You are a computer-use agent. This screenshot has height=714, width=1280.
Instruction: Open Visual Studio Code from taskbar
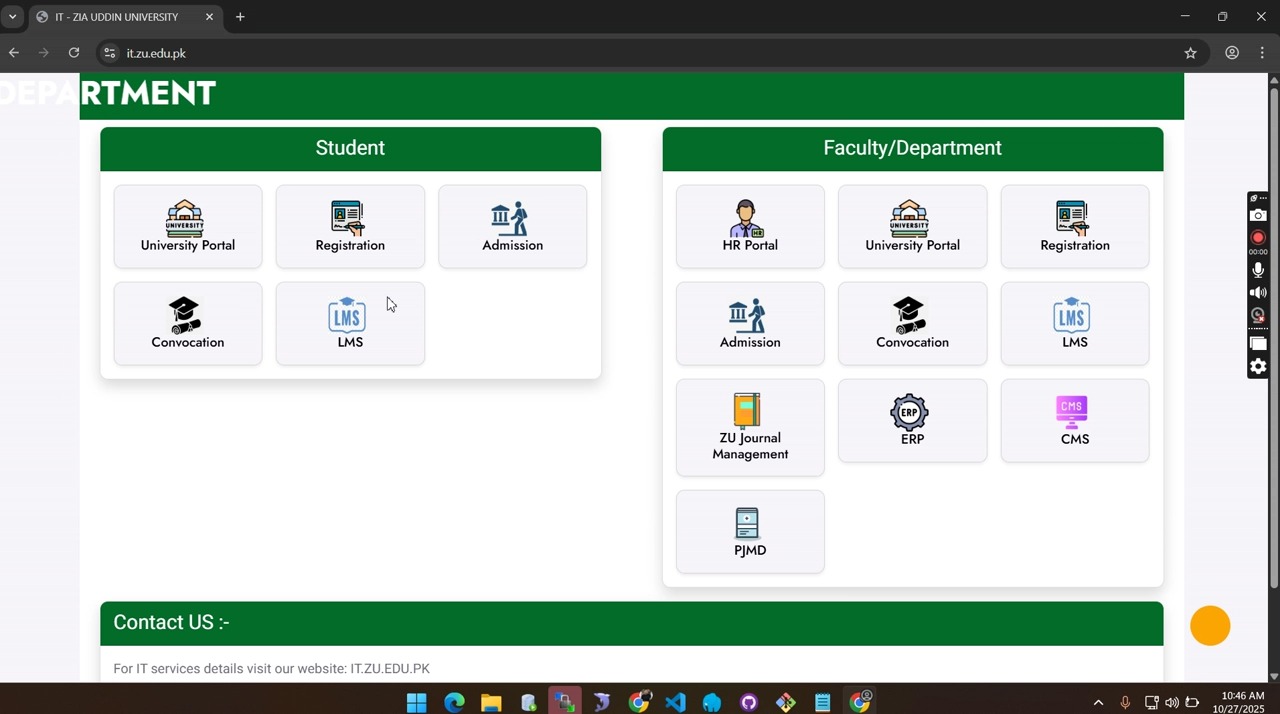tap(676, 702)
